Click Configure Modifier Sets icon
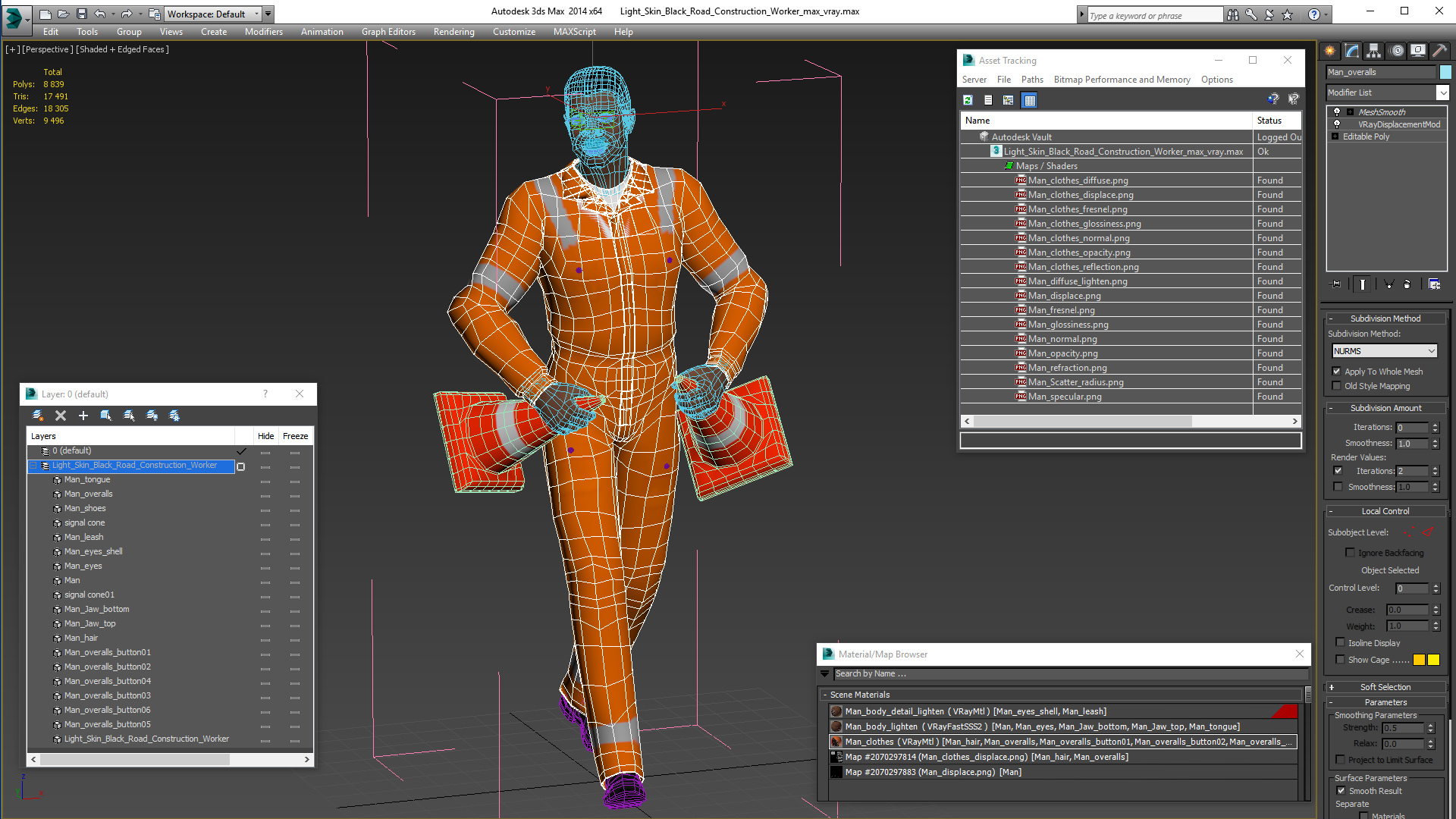The image size is (1456, 819). (x=1435, y=284)
